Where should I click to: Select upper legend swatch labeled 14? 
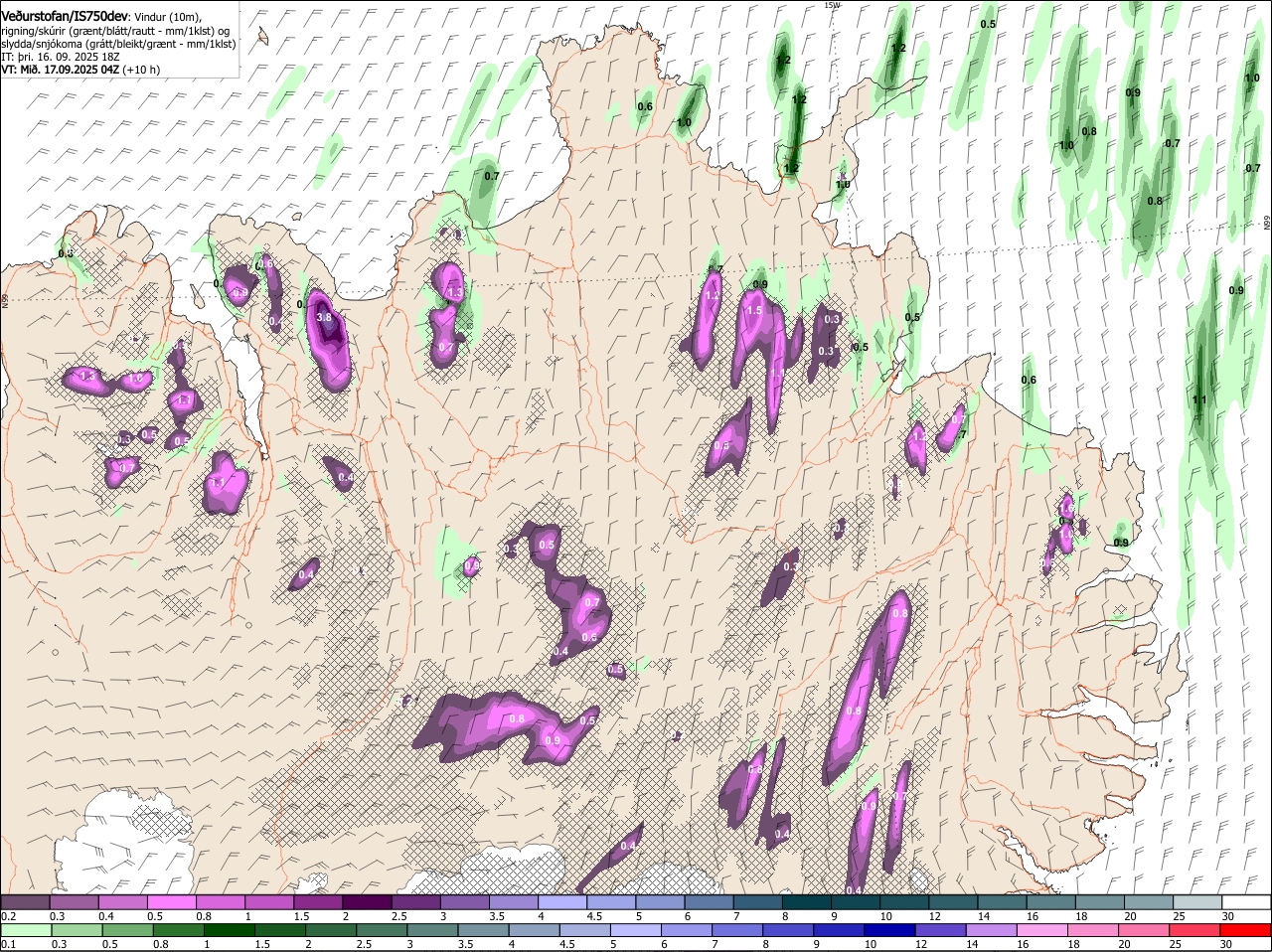click(x=1004, y=902)
